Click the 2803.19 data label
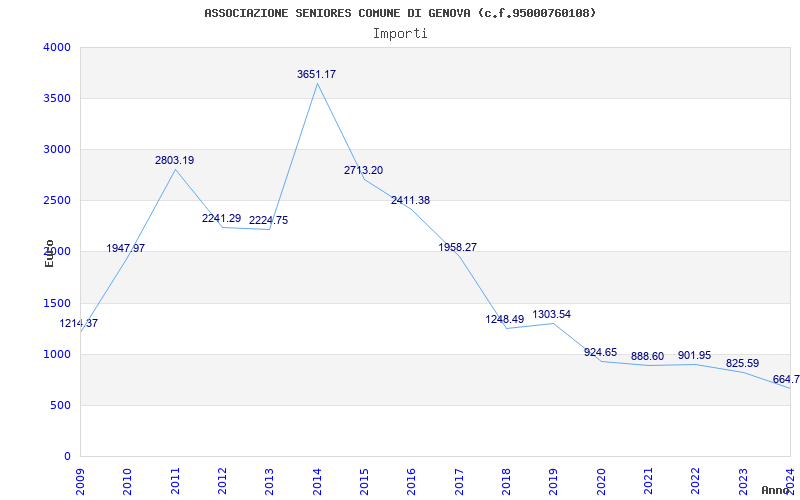 point(174,161)
